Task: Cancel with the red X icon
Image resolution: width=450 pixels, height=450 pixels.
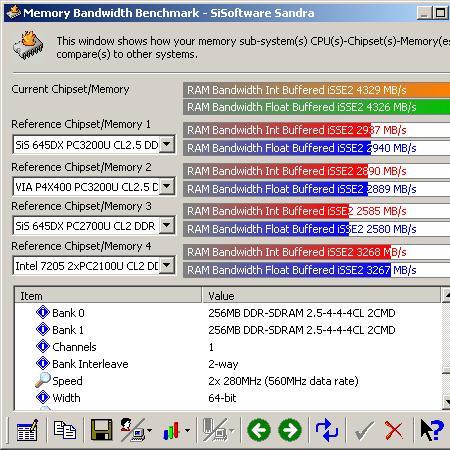Action: click(394, 430)
